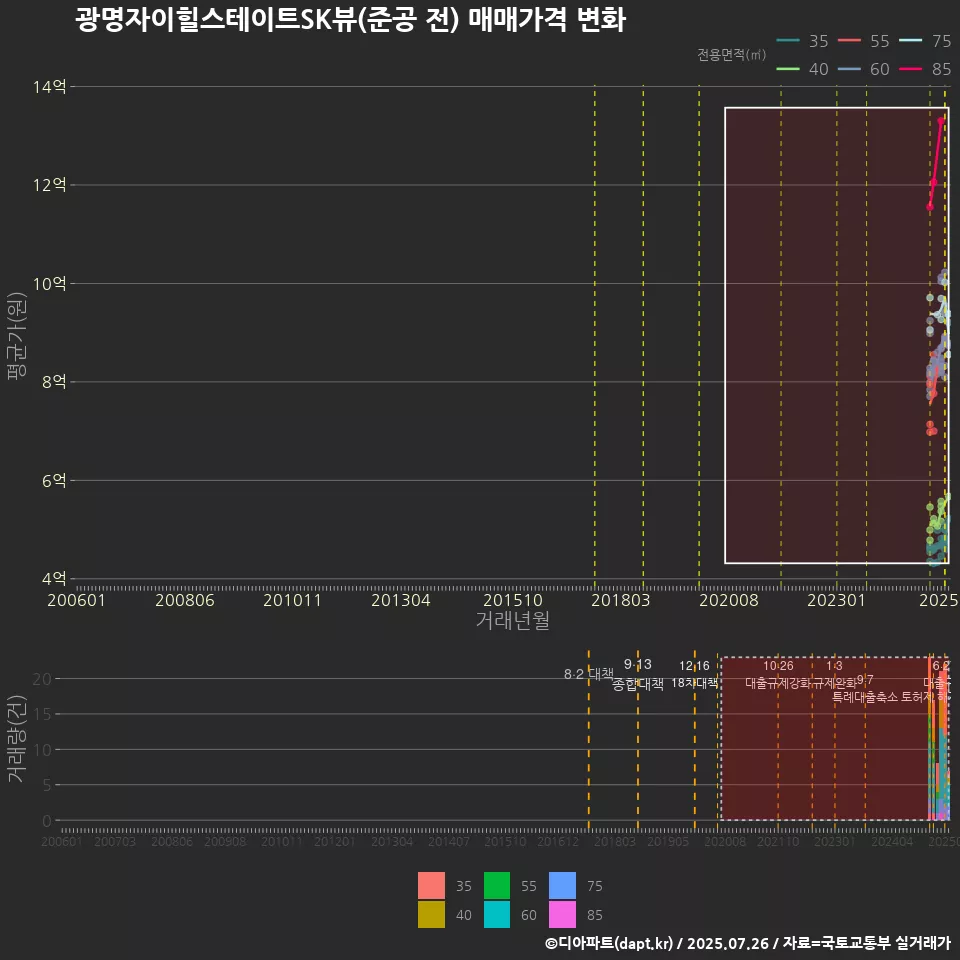Screen dimensions: 960x960
Task: Click the 201011 date label on the price chart
Action: pyautogui.click(x=293, y=600)
